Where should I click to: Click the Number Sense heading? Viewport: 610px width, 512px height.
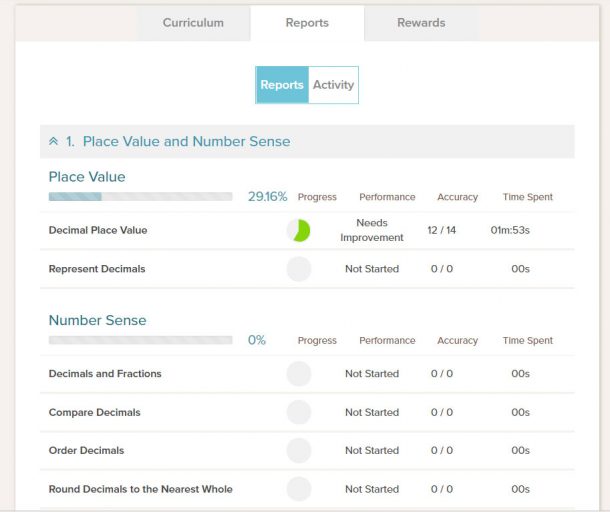[x=97, y=320]
